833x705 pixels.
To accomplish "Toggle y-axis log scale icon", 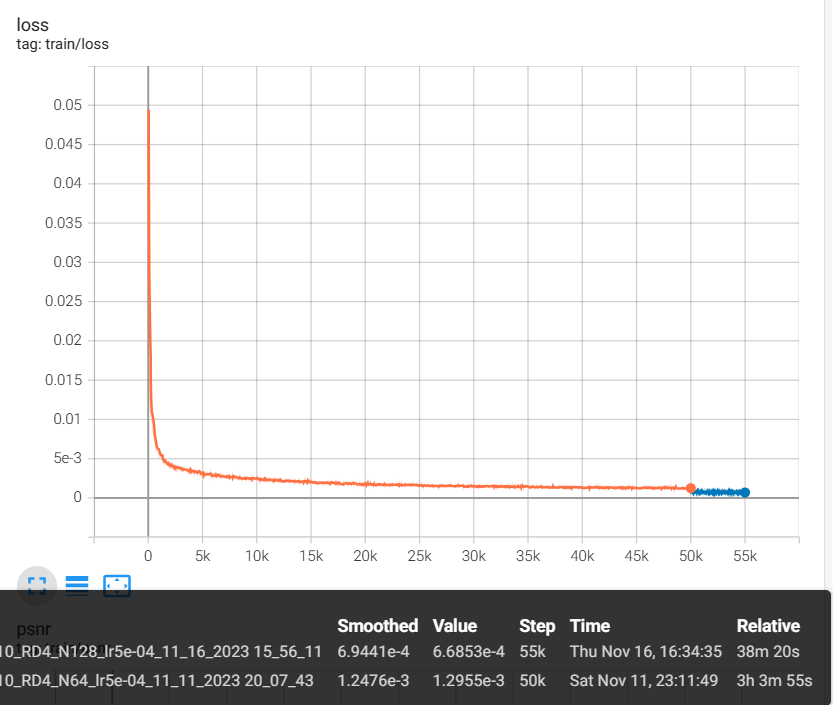I will [x=77, y=585].
